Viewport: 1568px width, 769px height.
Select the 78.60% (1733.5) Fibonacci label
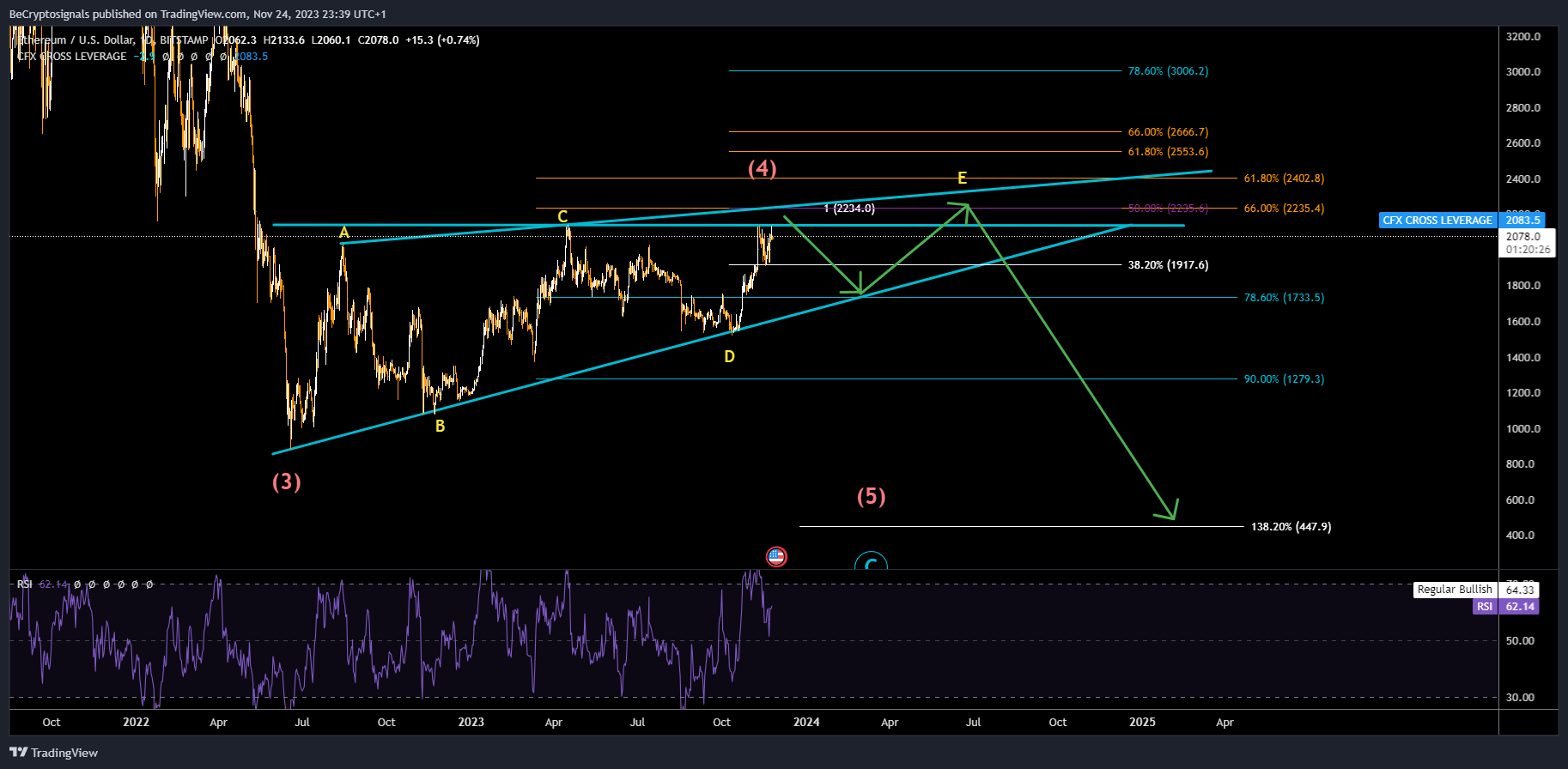click(1284, 298)
